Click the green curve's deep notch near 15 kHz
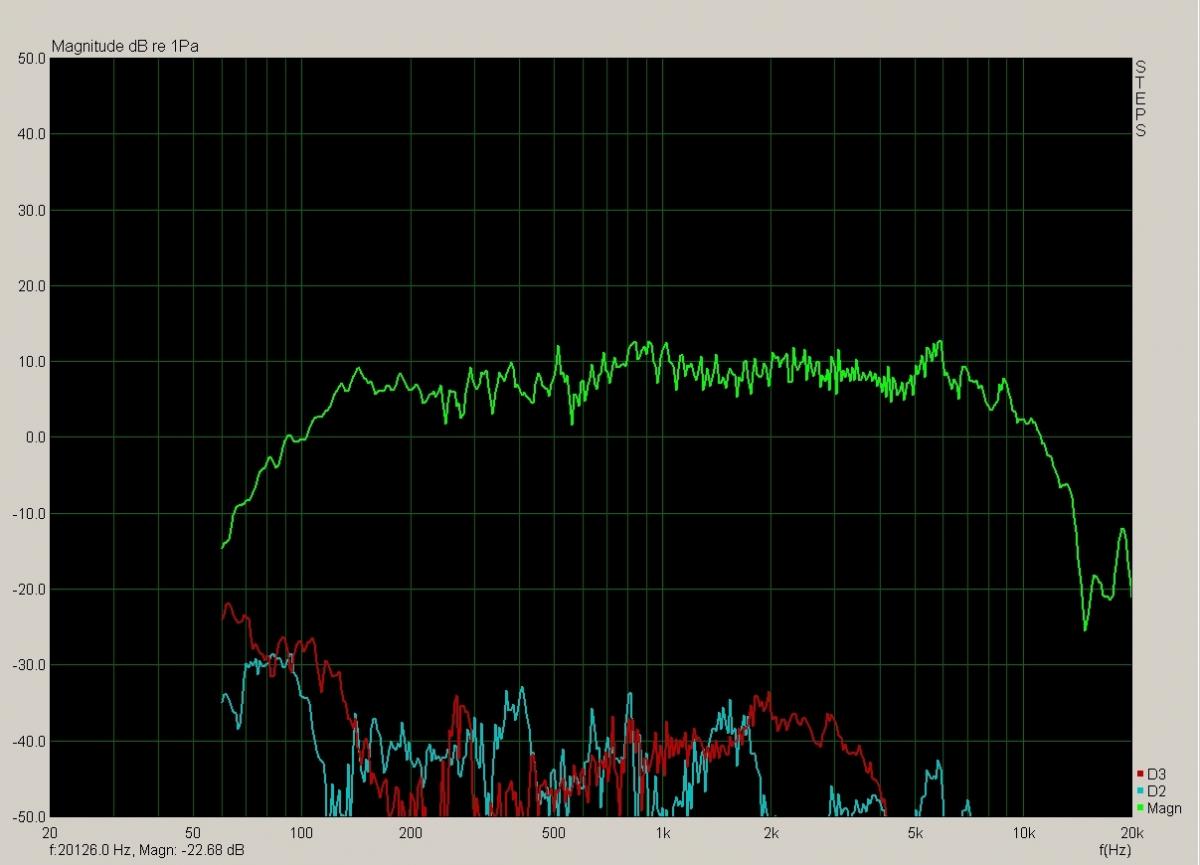This screenshot has width=1200, height=865. [1085, 627]
